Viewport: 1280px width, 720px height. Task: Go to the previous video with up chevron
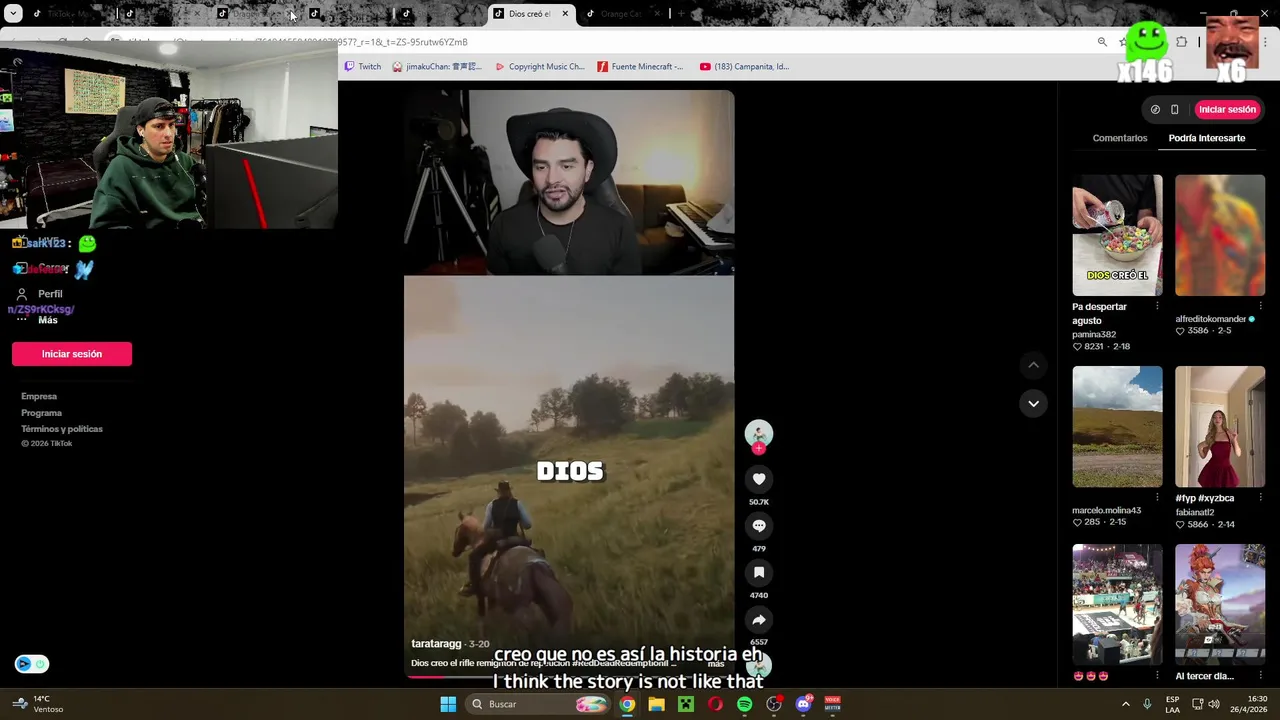click(x=1033, y=365)
